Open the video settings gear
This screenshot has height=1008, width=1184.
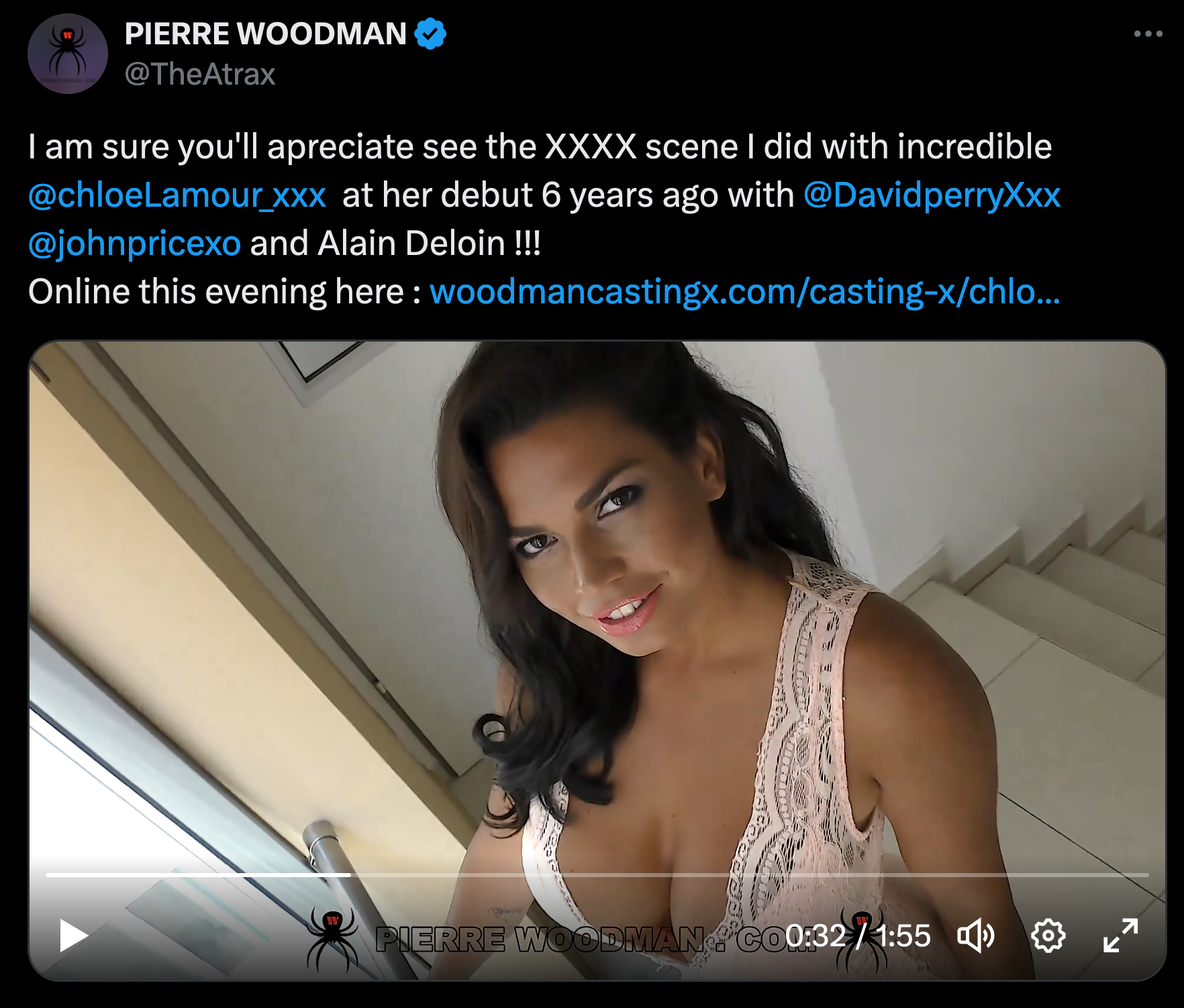click(x=1048, y=936)
